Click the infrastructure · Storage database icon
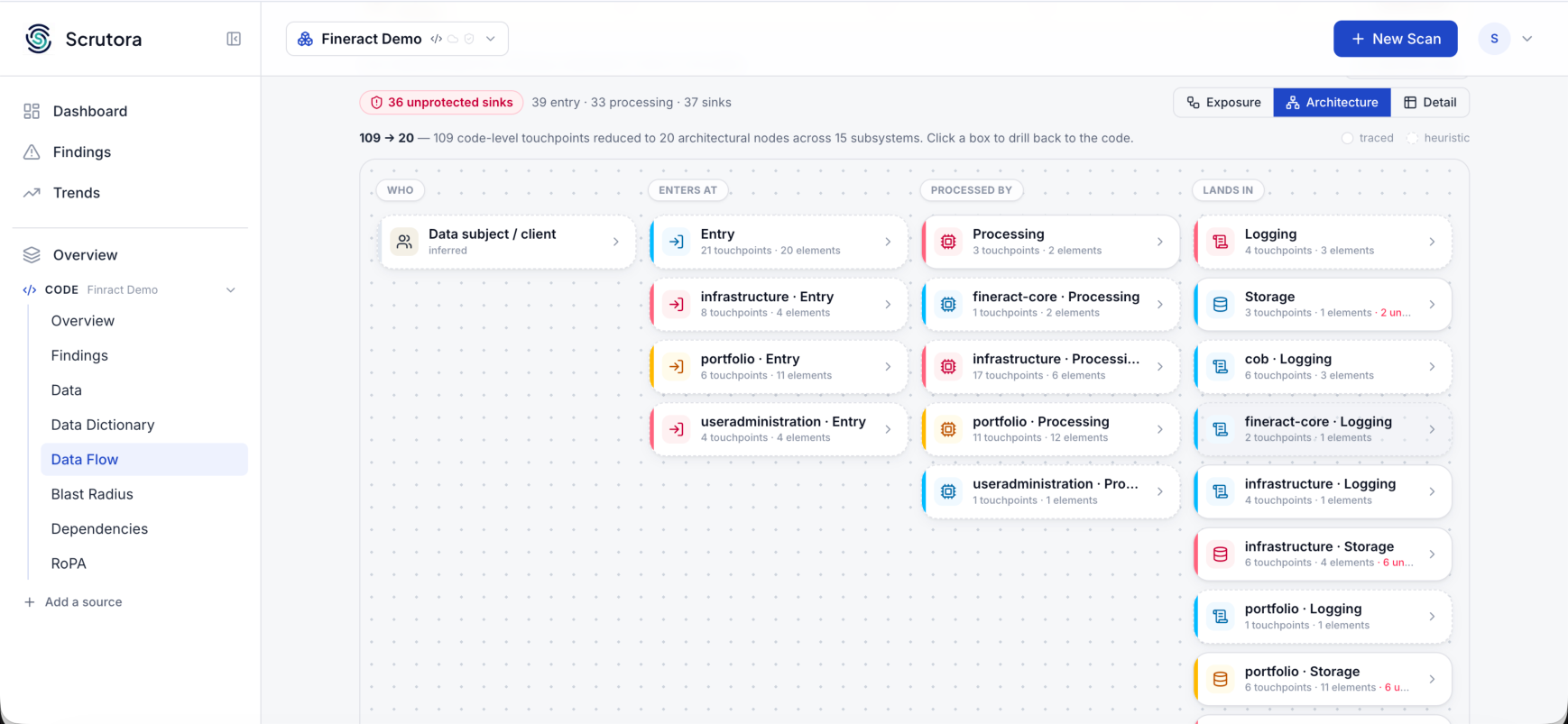The width and height of the screenshot is (1568, 724). [1221, 554]
